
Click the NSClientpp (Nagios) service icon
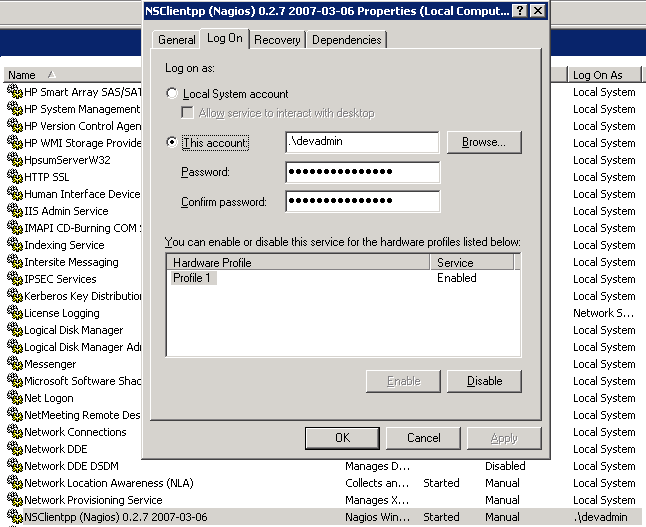tap(14, 517)
